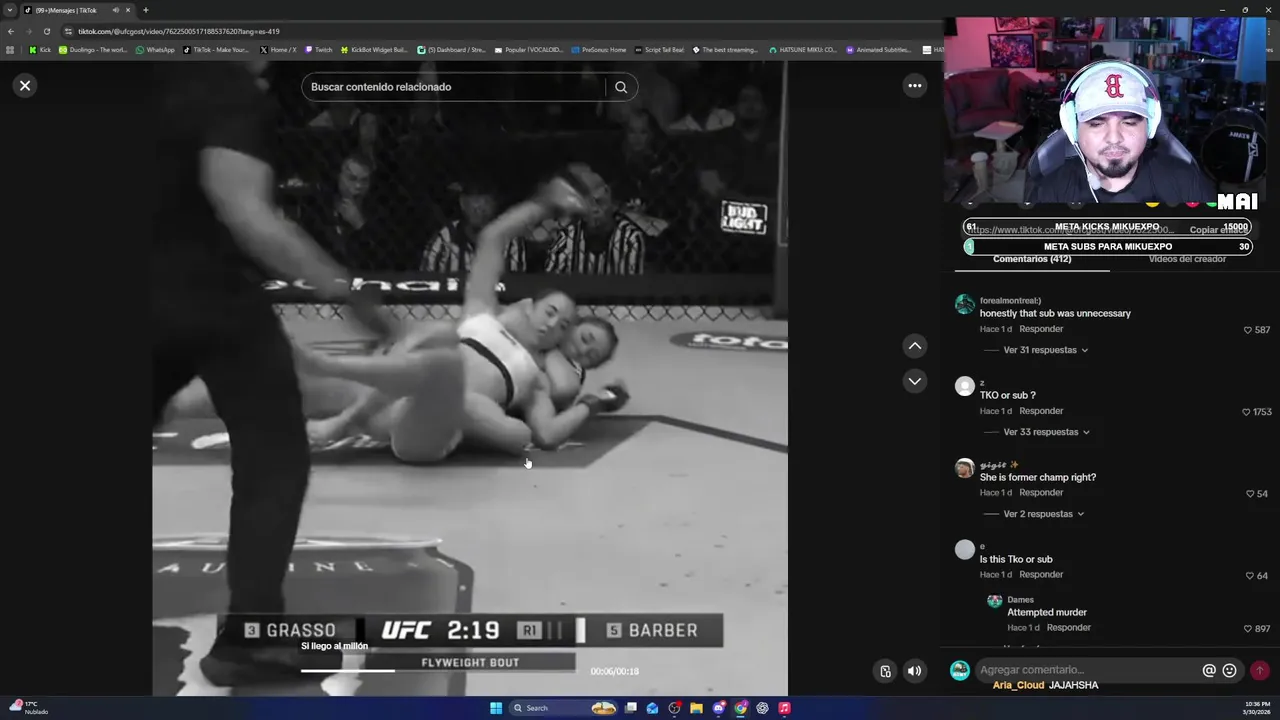Close the '(99+) Mensajes | TikTok' browser tab
This screenshot has width=1280, height=720.
point(128,10)
